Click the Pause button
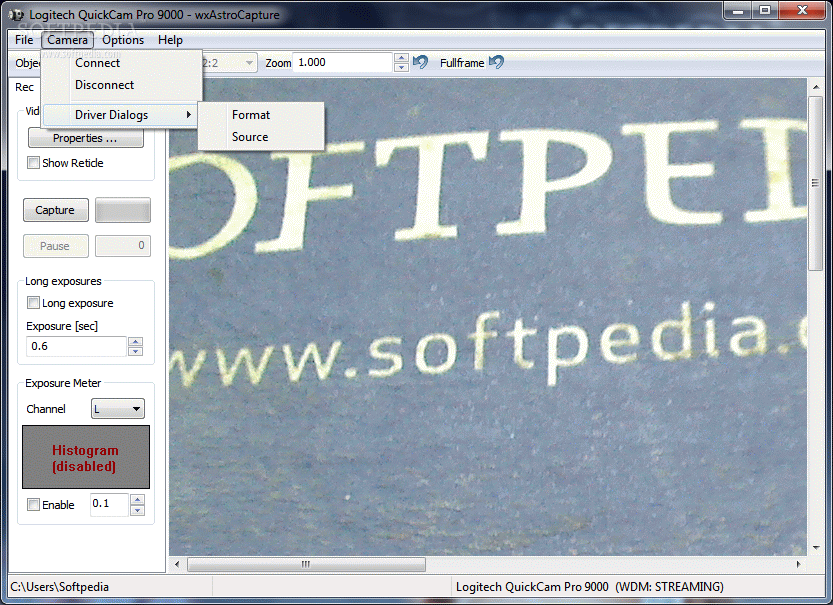This screenshot has height=605, width=833. (x=55, y=246)
